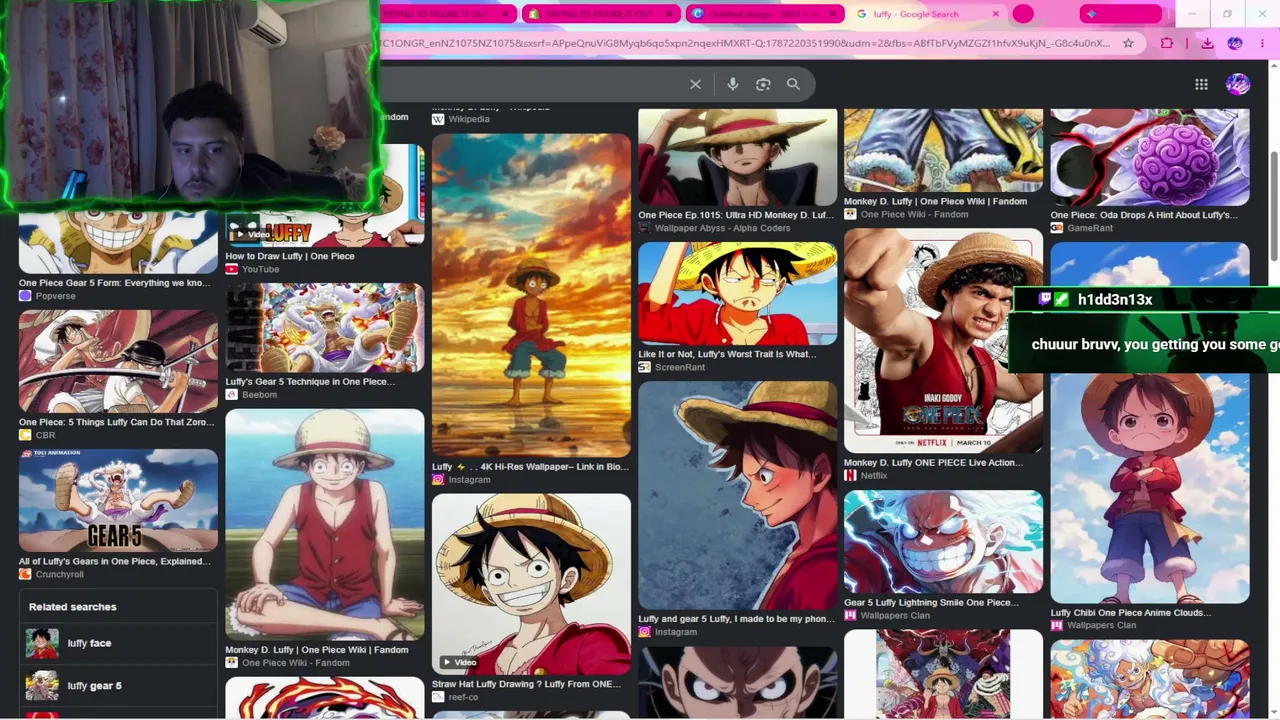Open 'Luffy and gear 5 Luffy' Instagram link

pyautogui.click(x=736, y=619)
